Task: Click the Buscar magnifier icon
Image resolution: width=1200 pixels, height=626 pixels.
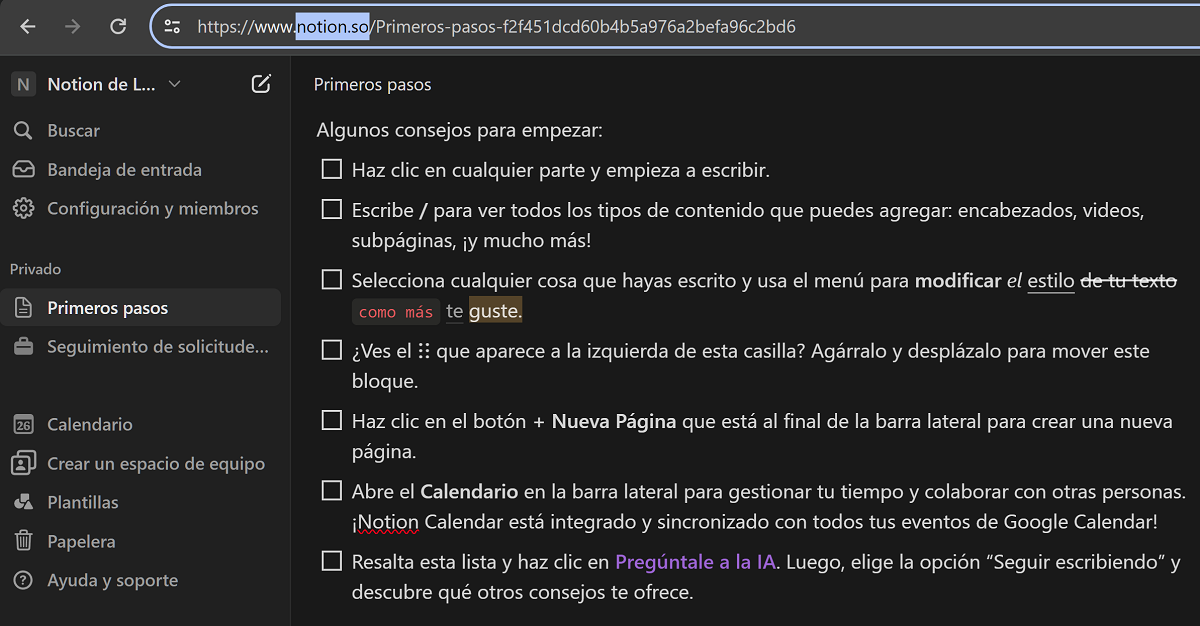Action: [23, 130]
